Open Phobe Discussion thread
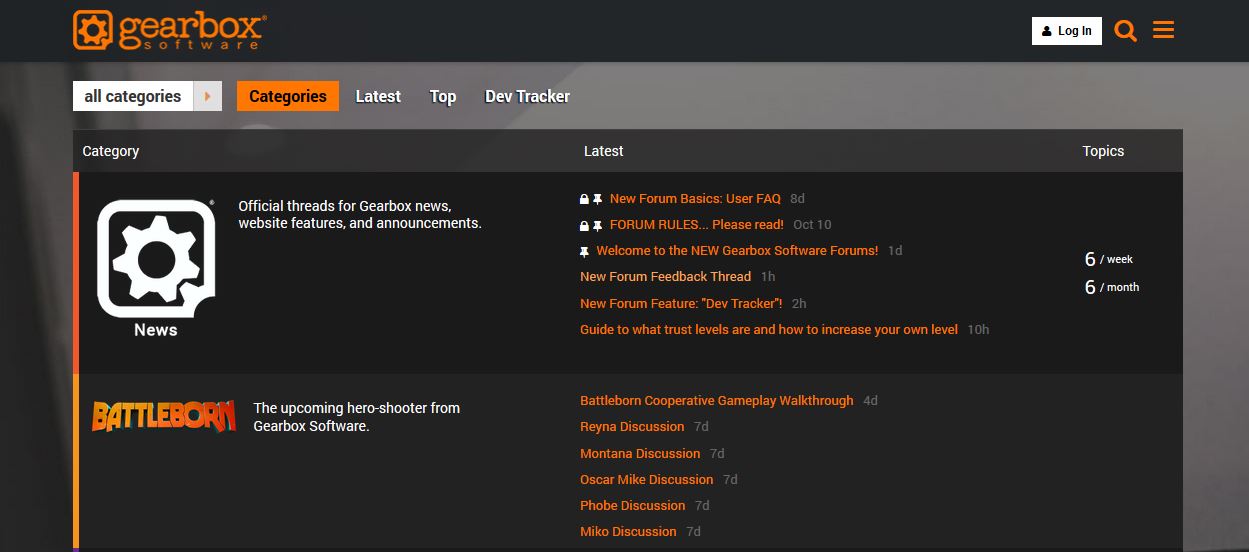Screen dimensions: 1249x552 633,505
